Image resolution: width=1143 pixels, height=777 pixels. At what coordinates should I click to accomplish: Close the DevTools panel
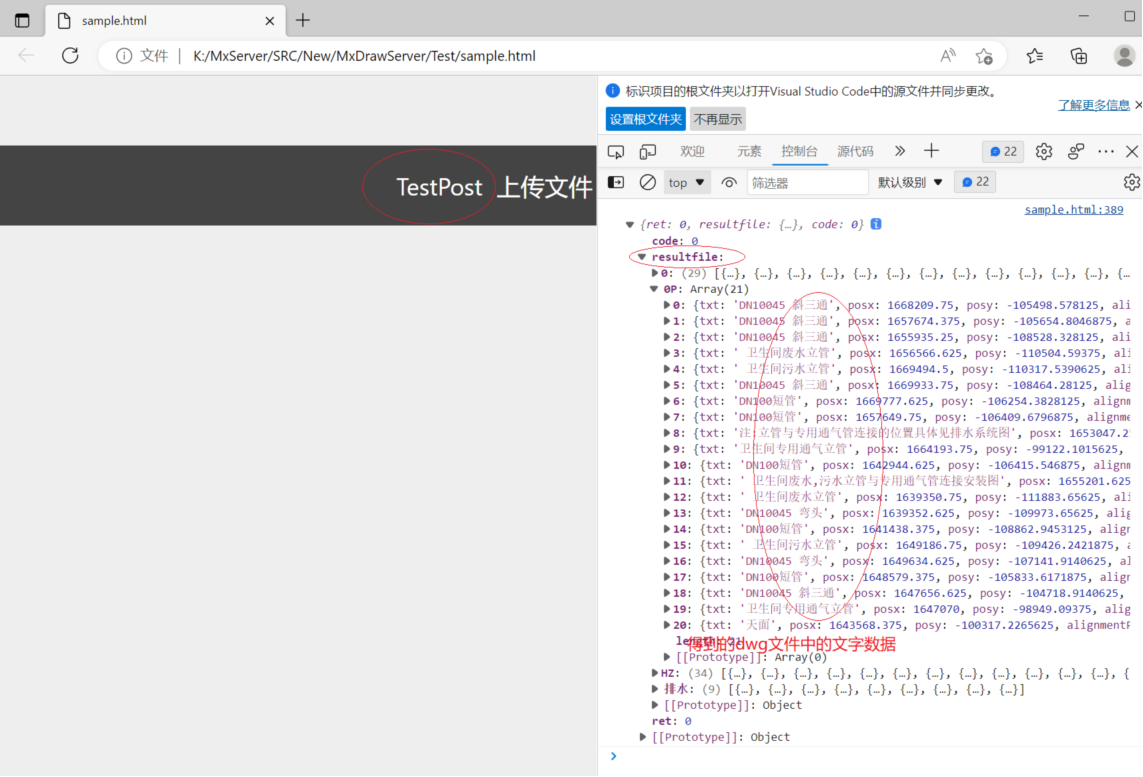coord(1132,152)
